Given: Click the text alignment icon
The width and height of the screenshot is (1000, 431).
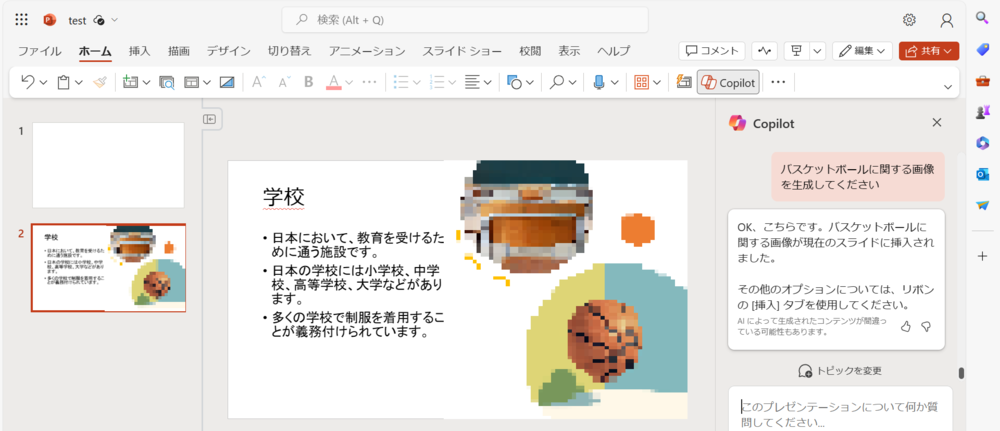Looking at the screenshot, I should pos(473,82).
